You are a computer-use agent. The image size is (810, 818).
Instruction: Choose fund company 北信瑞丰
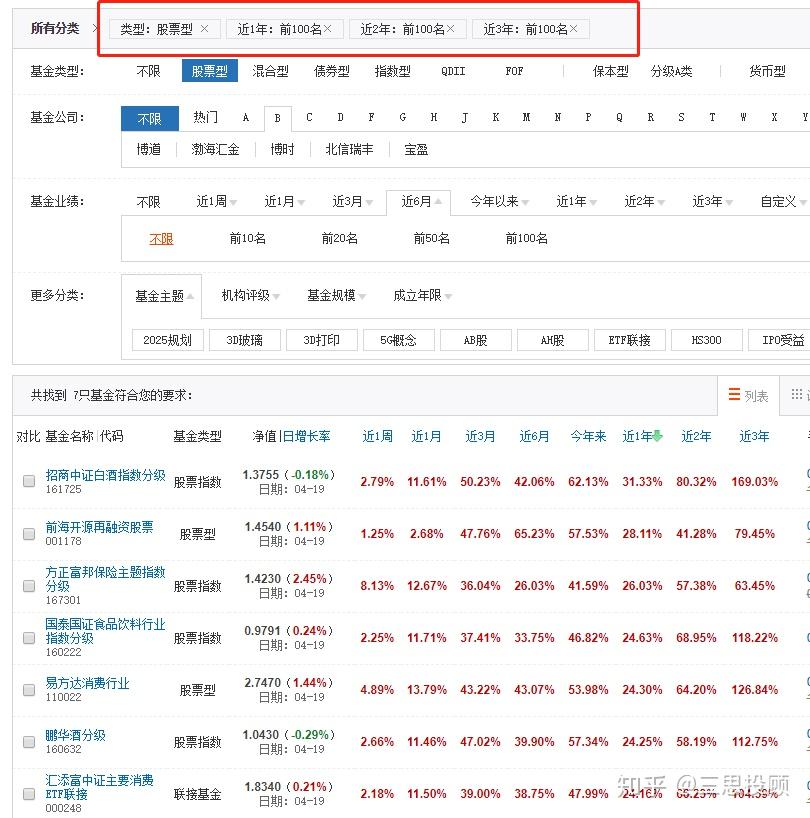pyautogui.click(x=349, y=149)
